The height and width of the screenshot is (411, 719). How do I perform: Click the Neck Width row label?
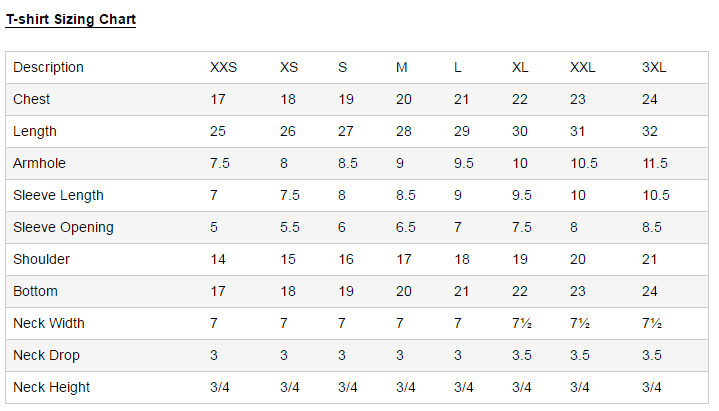pyautogui.click(x=49, y=323)
